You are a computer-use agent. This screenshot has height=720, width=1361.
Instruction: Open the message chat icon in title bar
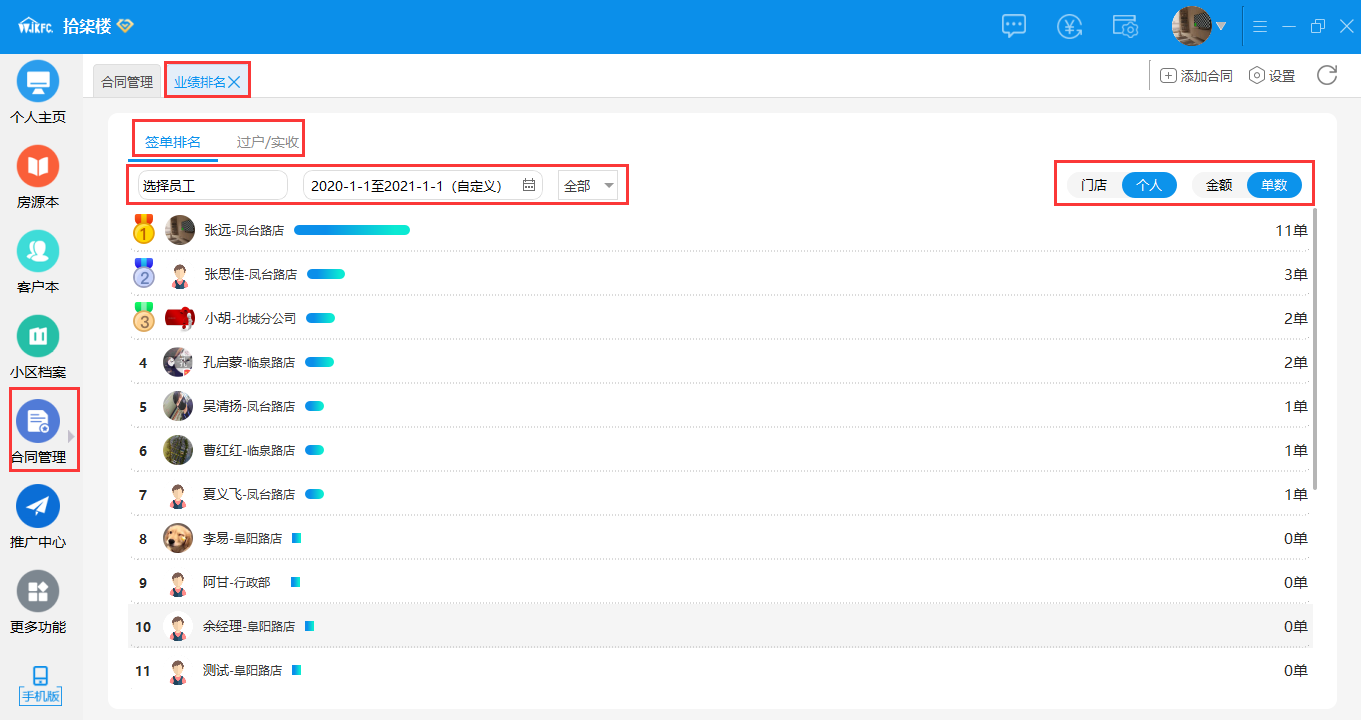tap(1014, 26)
